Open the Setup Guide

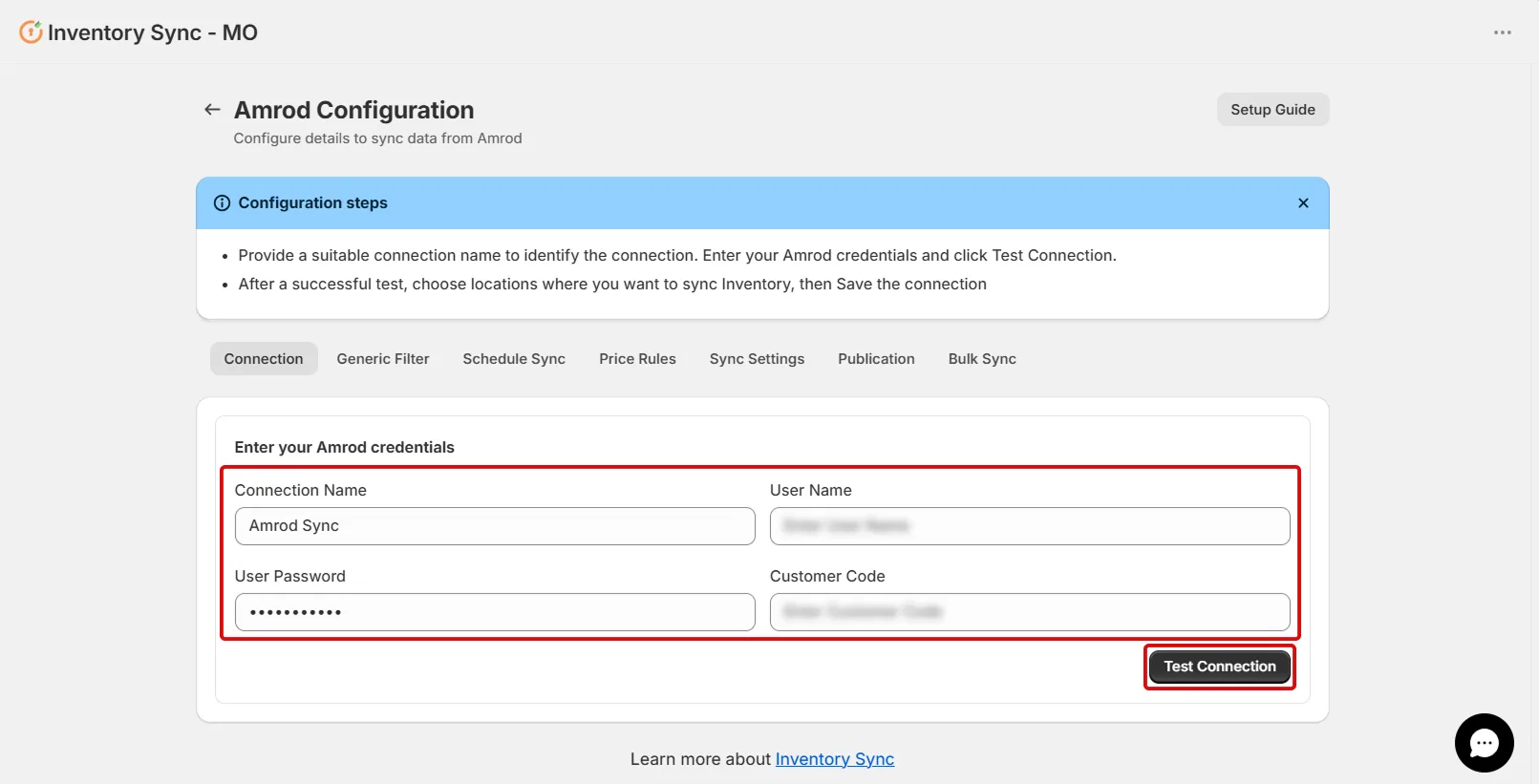tap(1272, 110)
